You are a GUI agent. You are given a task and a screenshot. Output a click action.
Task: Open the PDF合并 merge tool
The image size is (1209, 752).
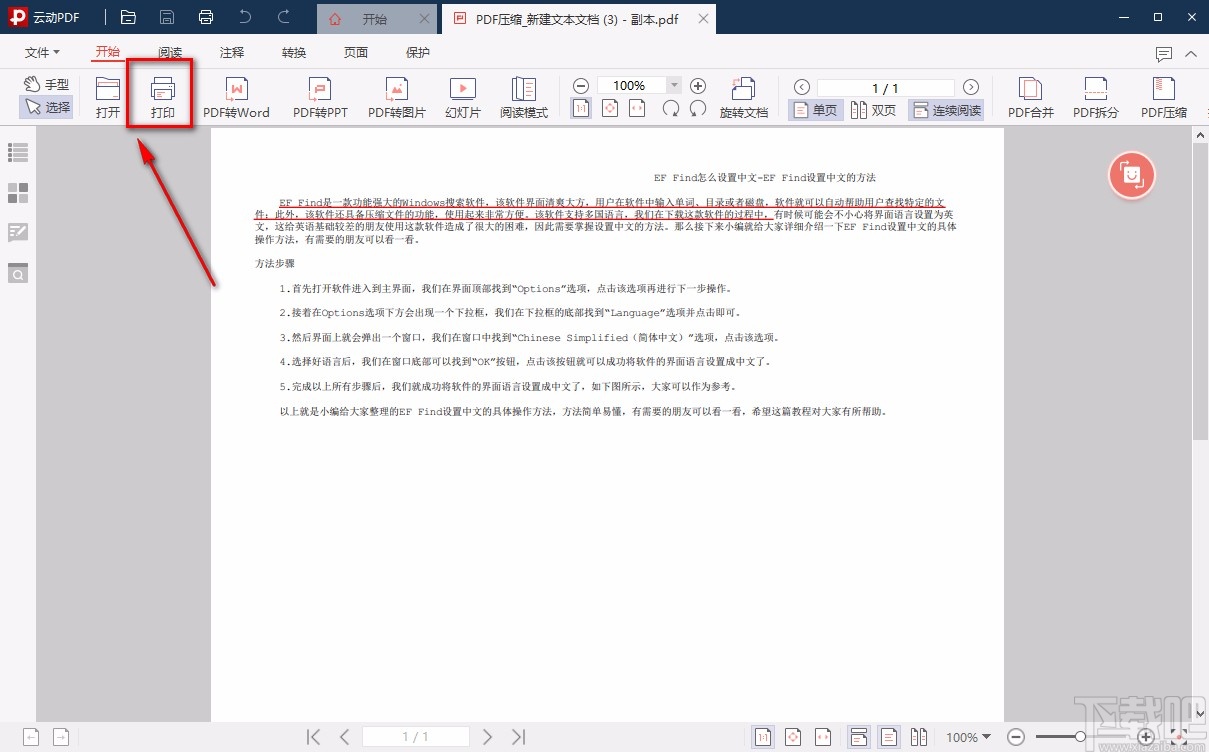point(1029,97)
